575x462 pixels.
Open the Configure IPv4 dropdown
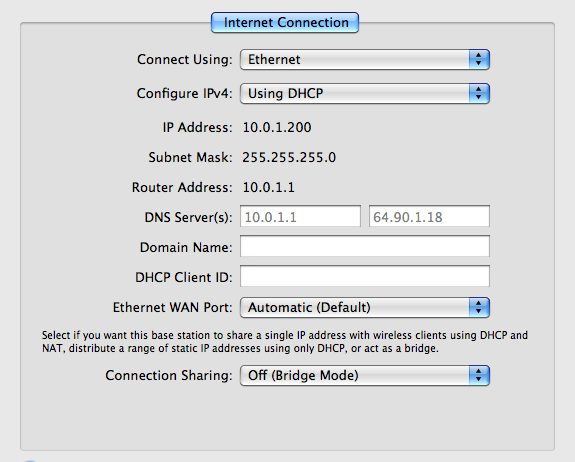tap(365, 94)
